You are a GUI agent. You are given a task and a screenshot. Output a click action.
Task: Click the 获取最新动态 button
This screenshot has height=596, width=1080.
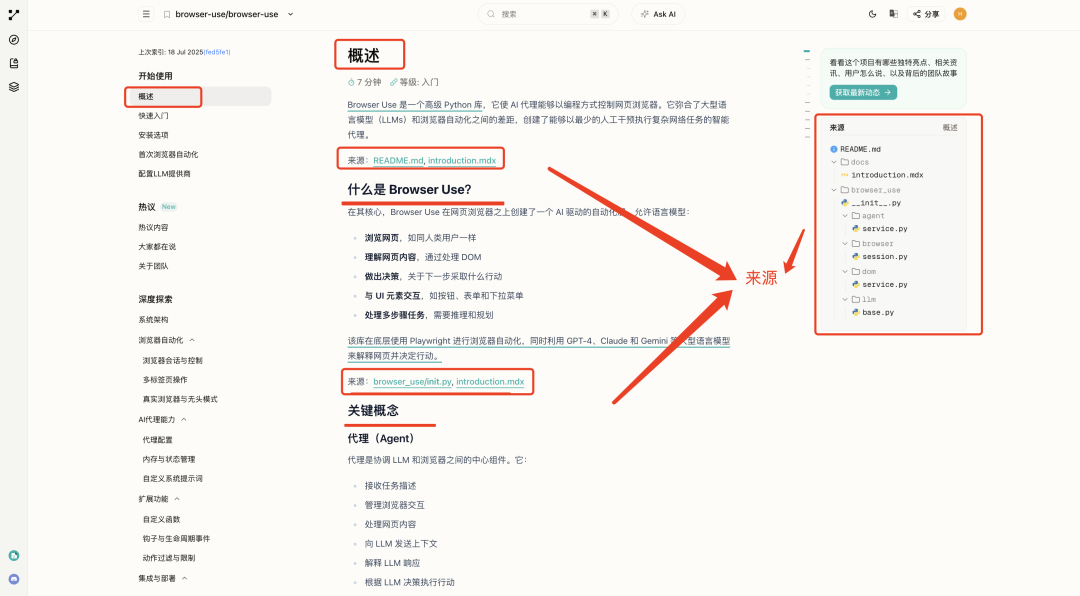(863, 92)
